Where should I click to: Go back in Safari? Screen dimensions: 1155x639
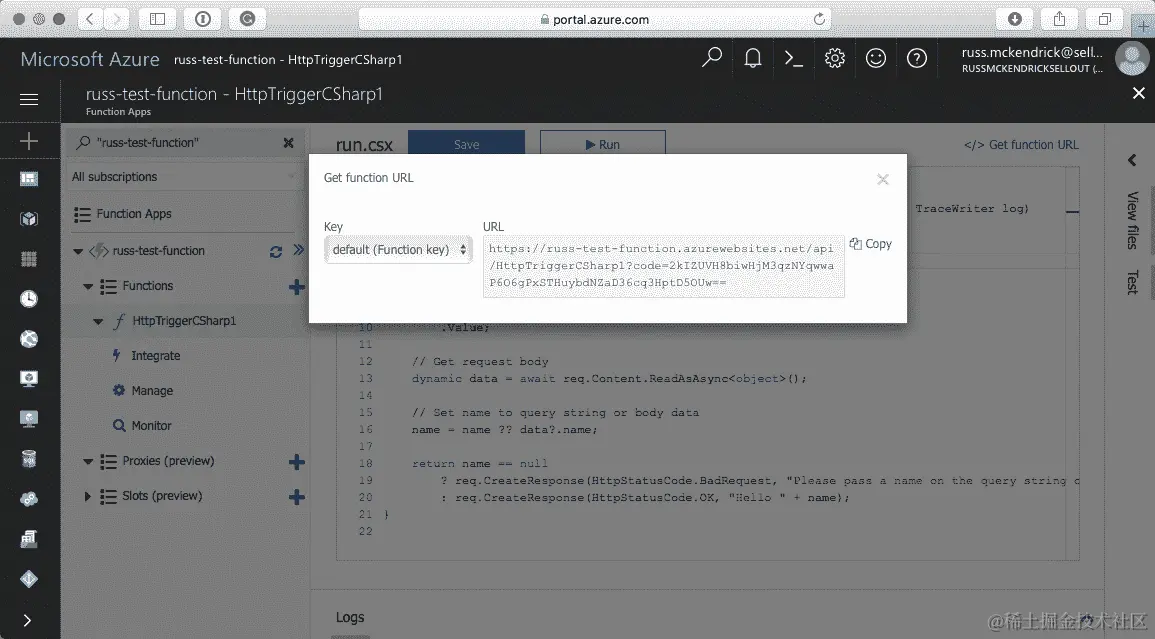pos(90,19)
